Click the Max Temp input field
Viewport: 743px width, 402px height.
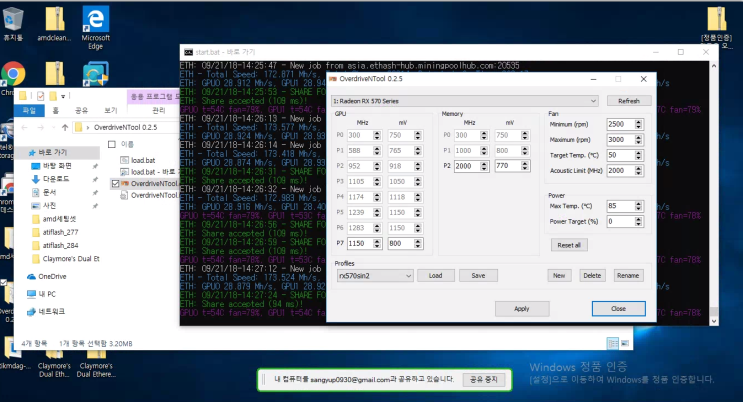coord(621,206)
